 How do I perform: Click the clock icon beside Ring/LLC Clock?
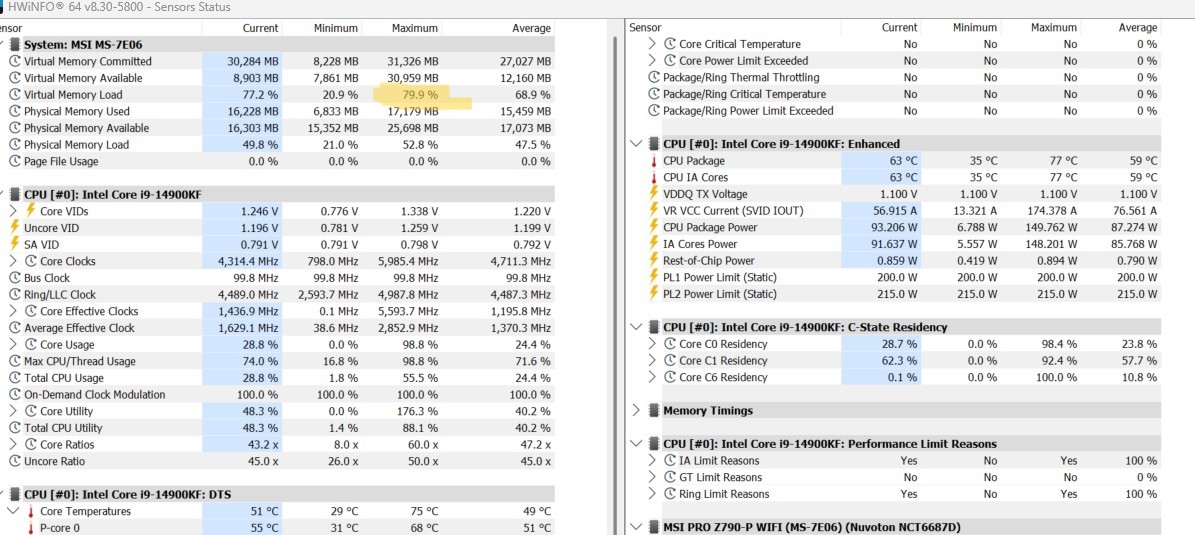click(14, 295)
